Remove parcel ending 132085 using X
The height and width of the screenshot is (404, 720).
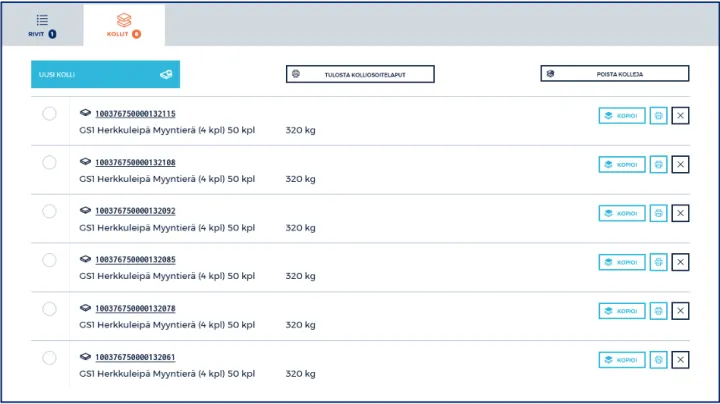pos(680,262)
